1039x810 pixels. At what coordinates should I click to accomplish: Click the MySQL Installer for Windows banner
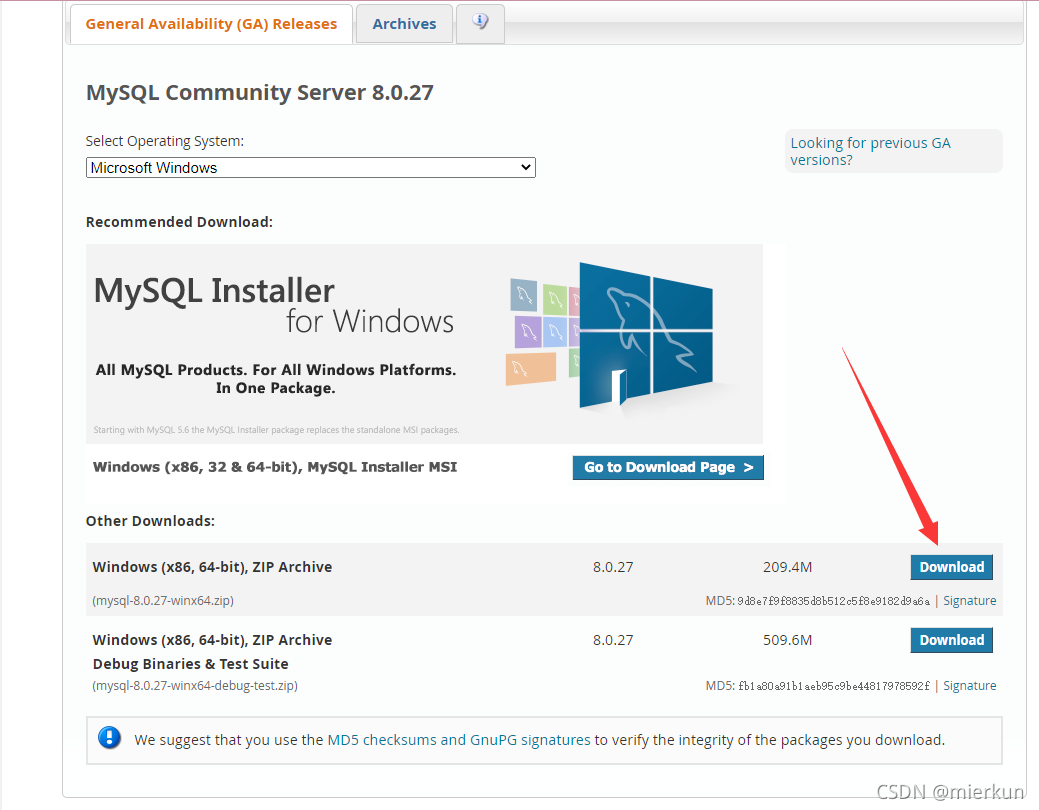(424, 343)
